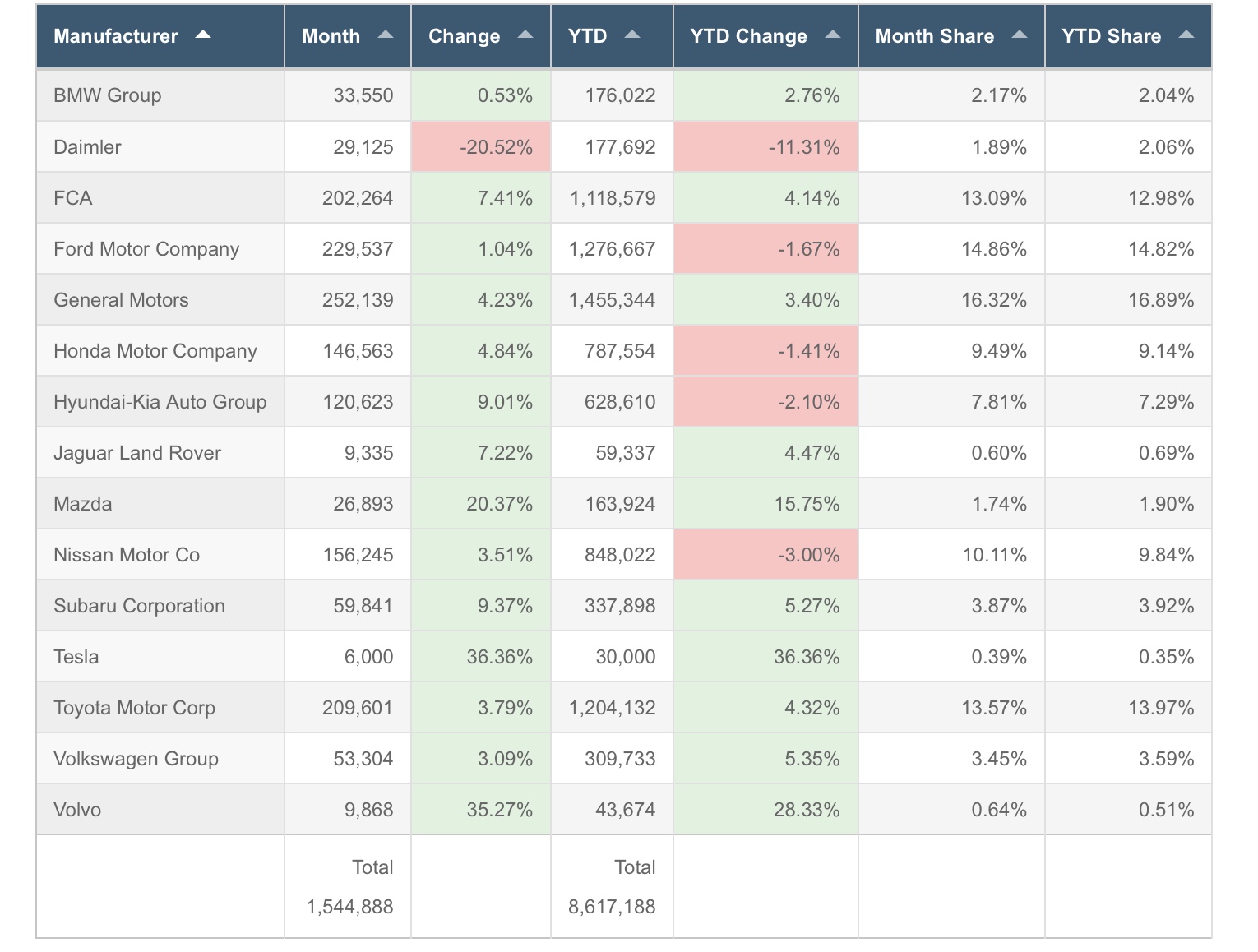
Task: Click the Month Share header label
Action: point(934,36)
